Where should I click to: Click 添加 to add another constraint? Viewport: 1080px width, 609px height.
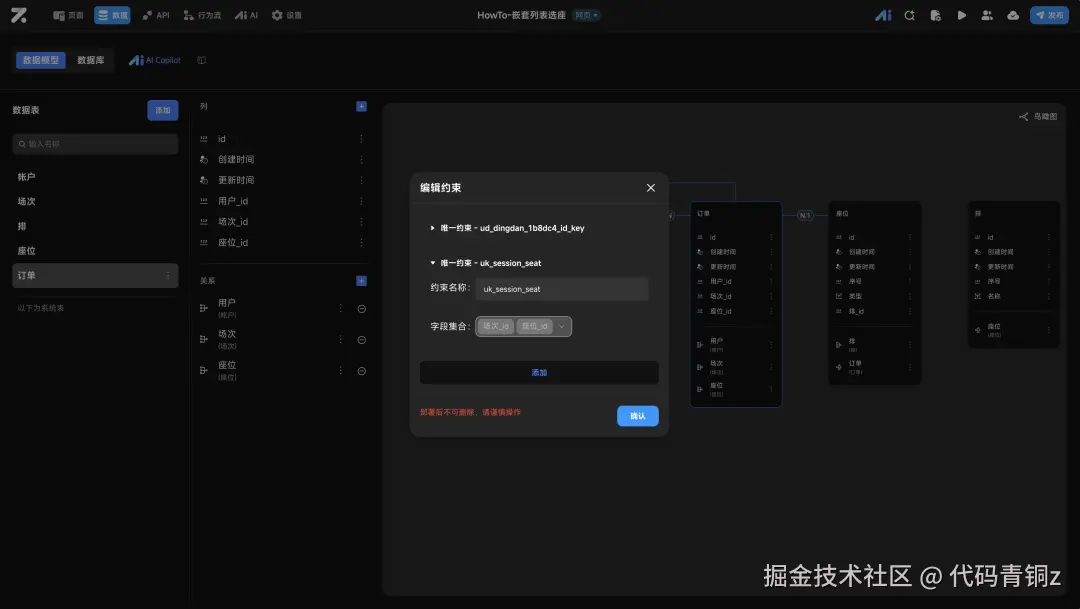(x=539, y=373)
